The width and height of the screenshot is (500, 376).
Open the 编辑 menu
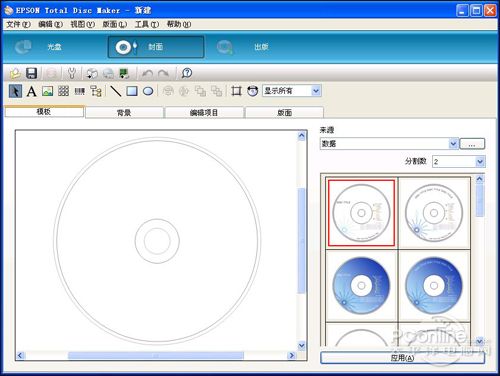pyautogui.click(x=50, y=24)
